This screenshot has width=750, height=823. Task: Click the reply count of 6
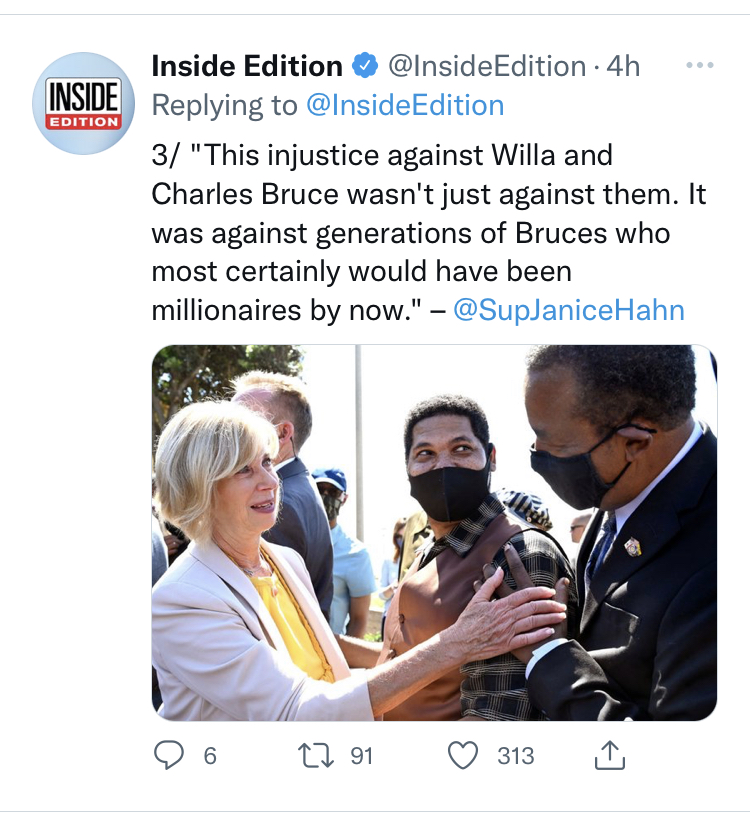209,756
